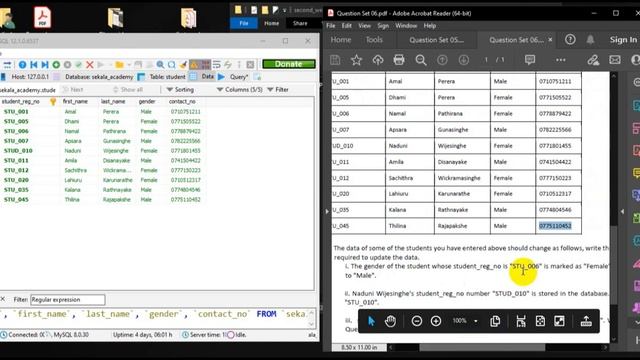Open the Window menu in Acrobat Reader

coord(406,26)
